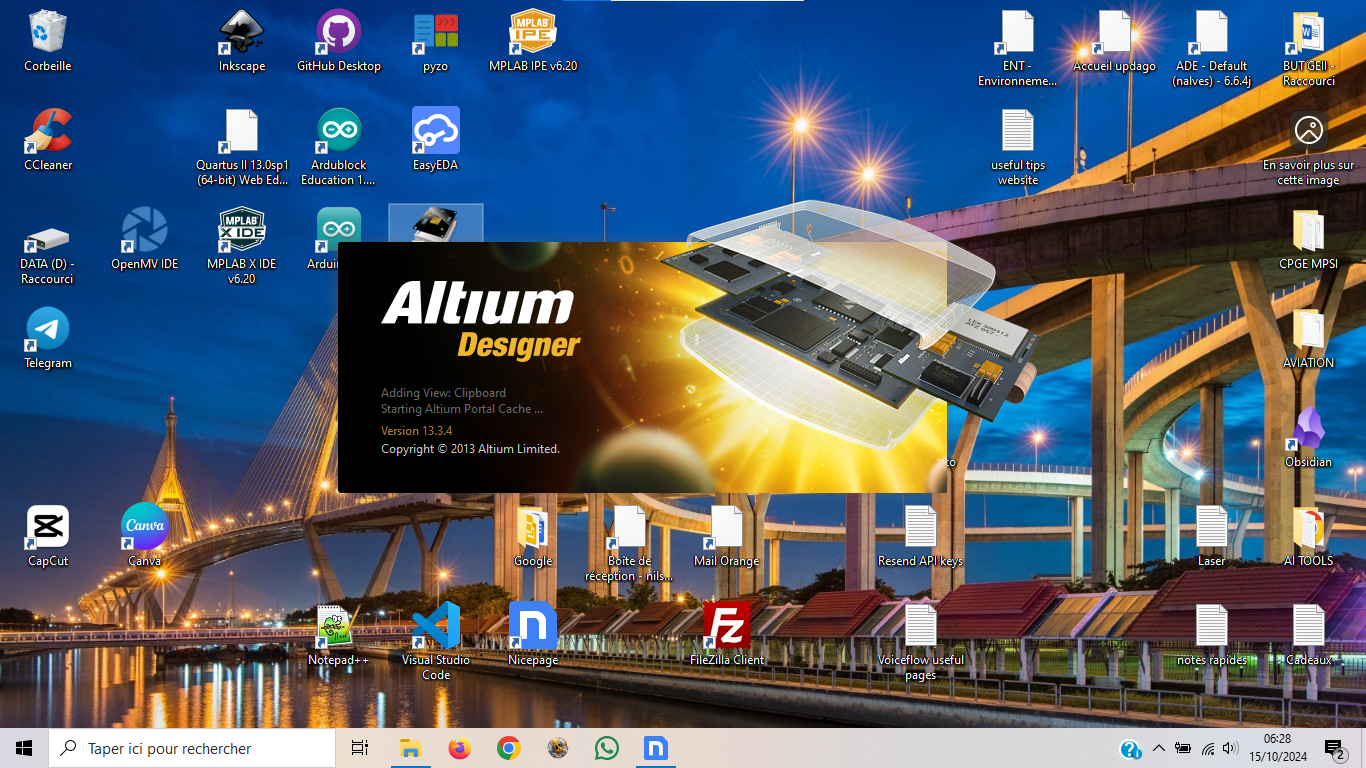Open the volume control in tray
The height and width of the screenshot is (768, 1366).
pyautogui.click(x=1230, y=748)
